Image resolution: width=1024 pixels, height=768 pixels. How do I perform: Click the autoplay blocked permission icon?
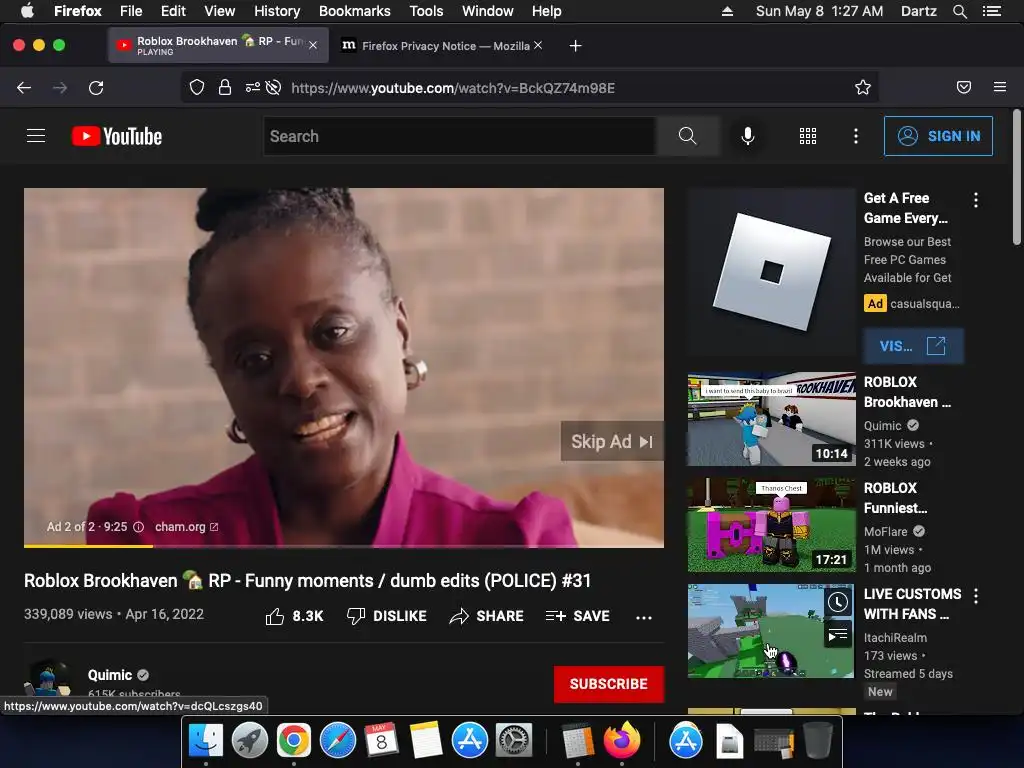[x=274, y=88]
